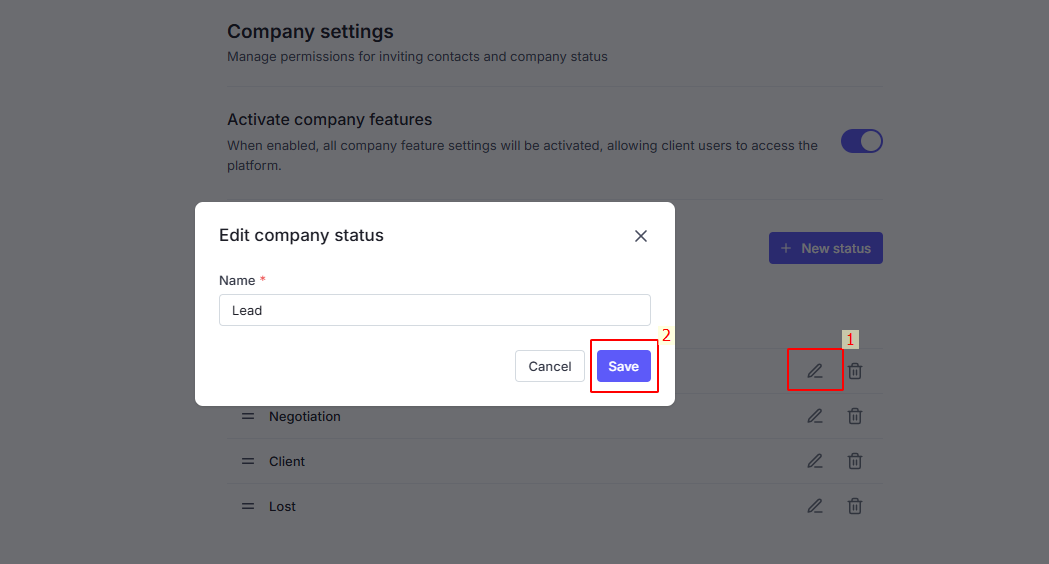Screen dimensions: 1049x564
Task: Select the drag handle beside Lost
Action: pos(248,506)
